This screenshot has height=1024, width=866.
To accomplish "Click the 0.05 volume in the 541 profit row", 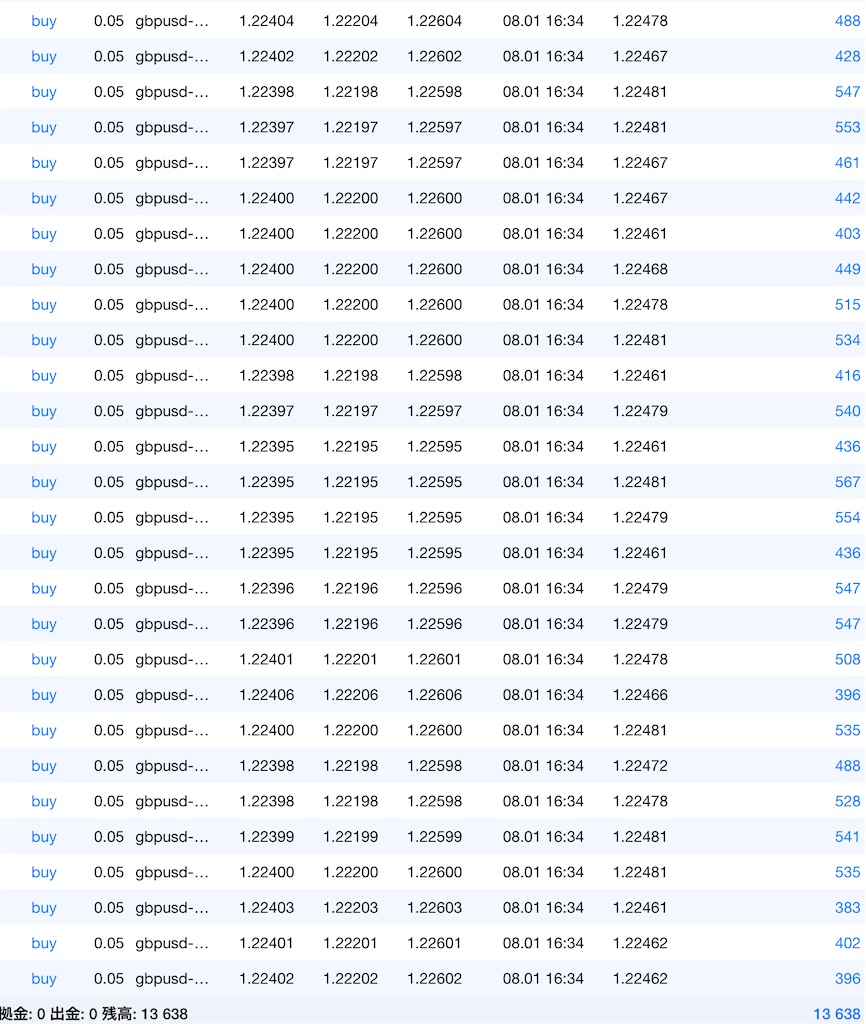I will tap(108, 837).
